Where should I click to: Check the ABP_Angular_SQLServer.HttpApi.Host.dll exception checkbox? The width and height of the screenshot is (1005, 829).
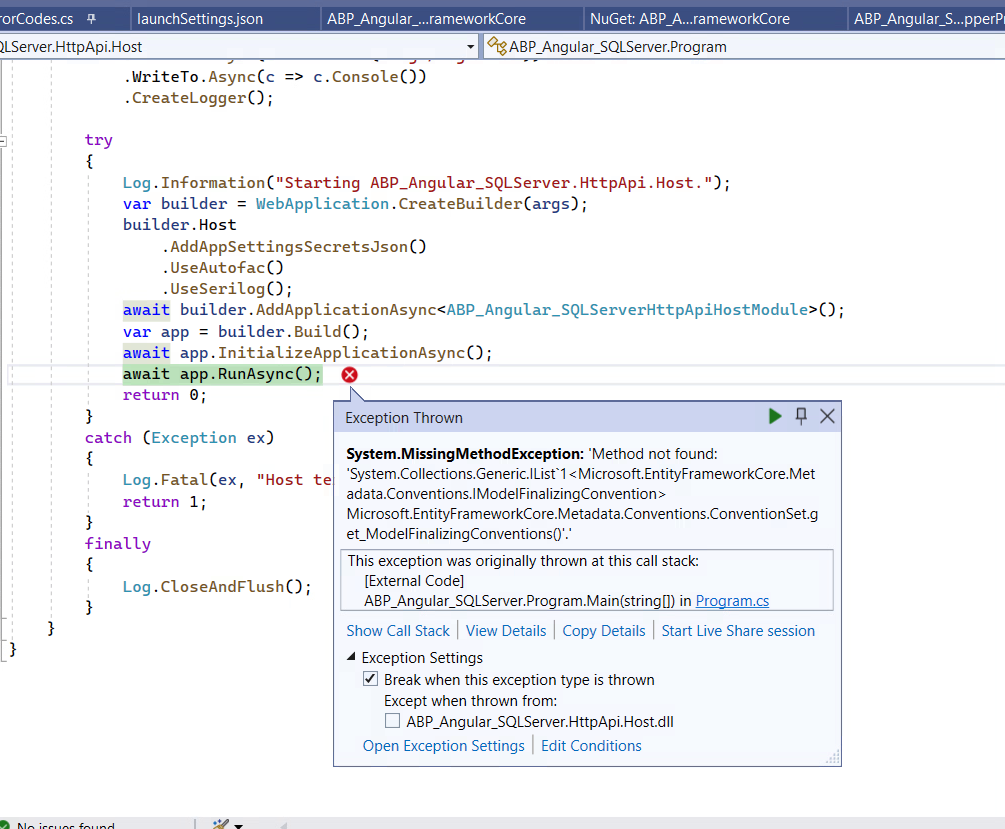393,721
